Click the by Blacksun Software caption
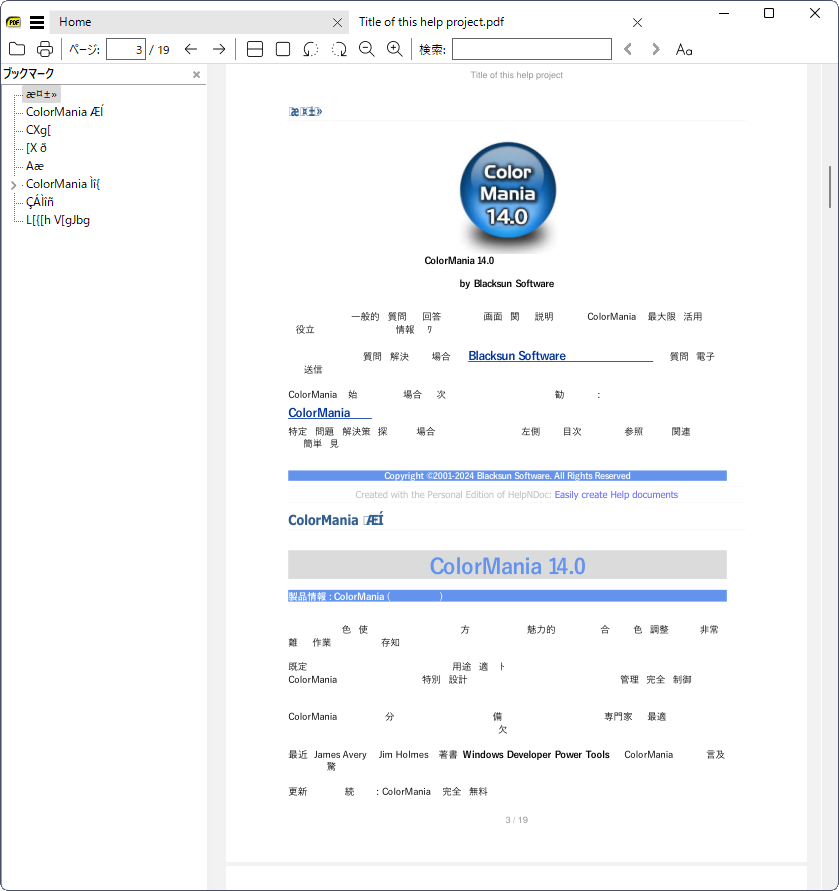 tap(506, 284)
